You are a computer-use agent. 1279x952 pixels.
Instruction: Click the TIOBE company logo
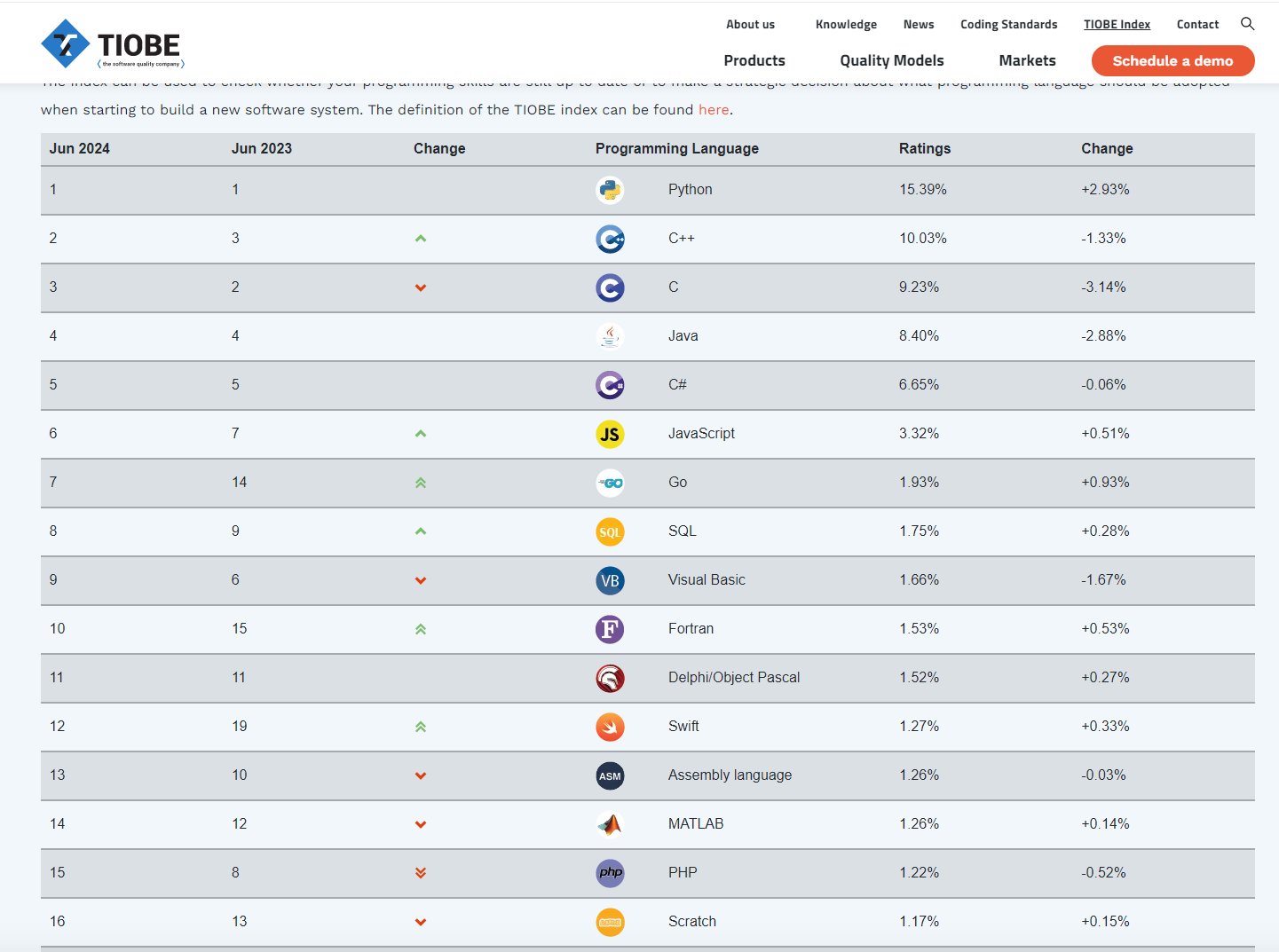click(112, 43)
